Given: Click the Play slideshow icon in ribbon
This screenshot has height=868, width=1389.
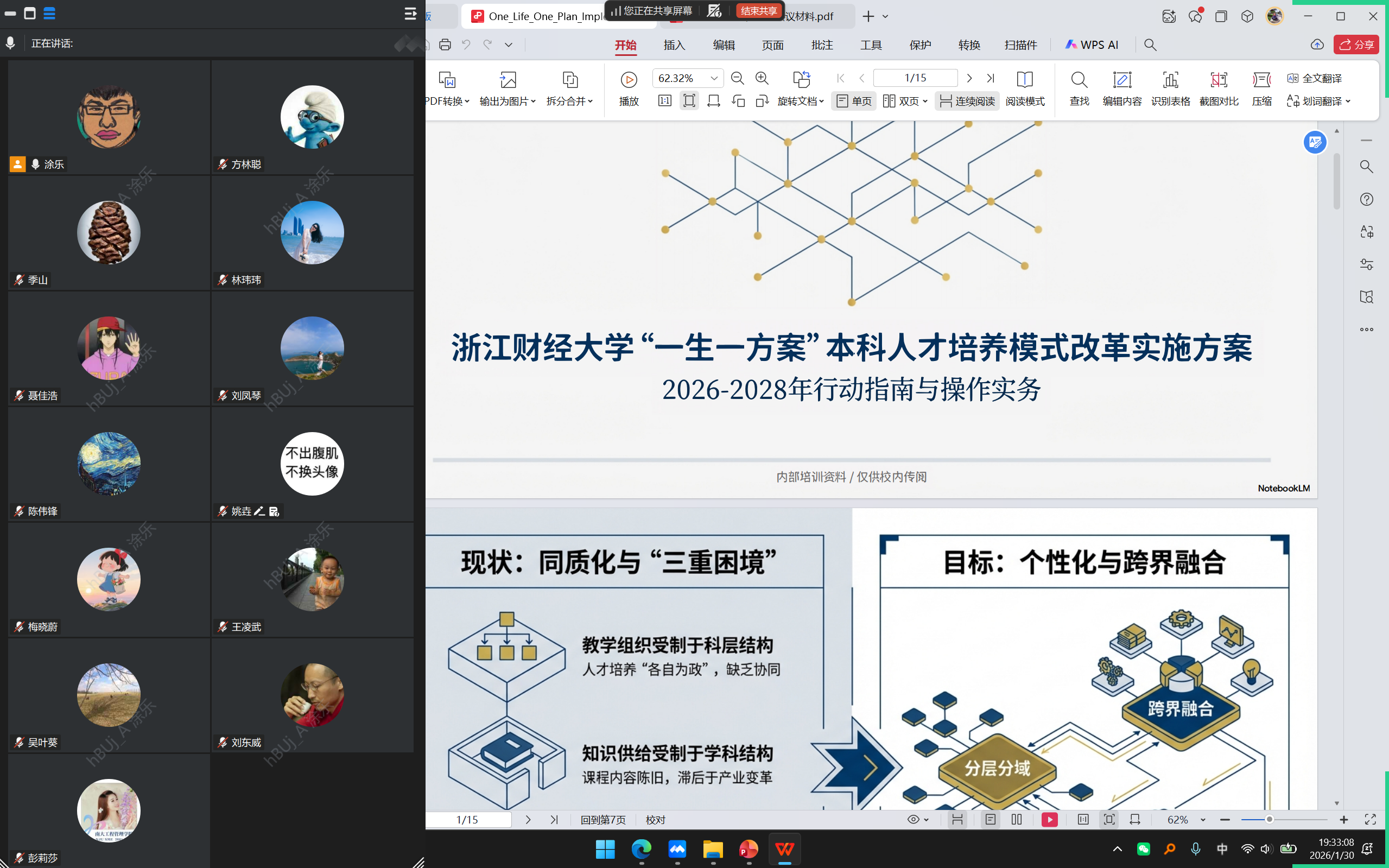Looking at the screenshot, I should point(629,80).
